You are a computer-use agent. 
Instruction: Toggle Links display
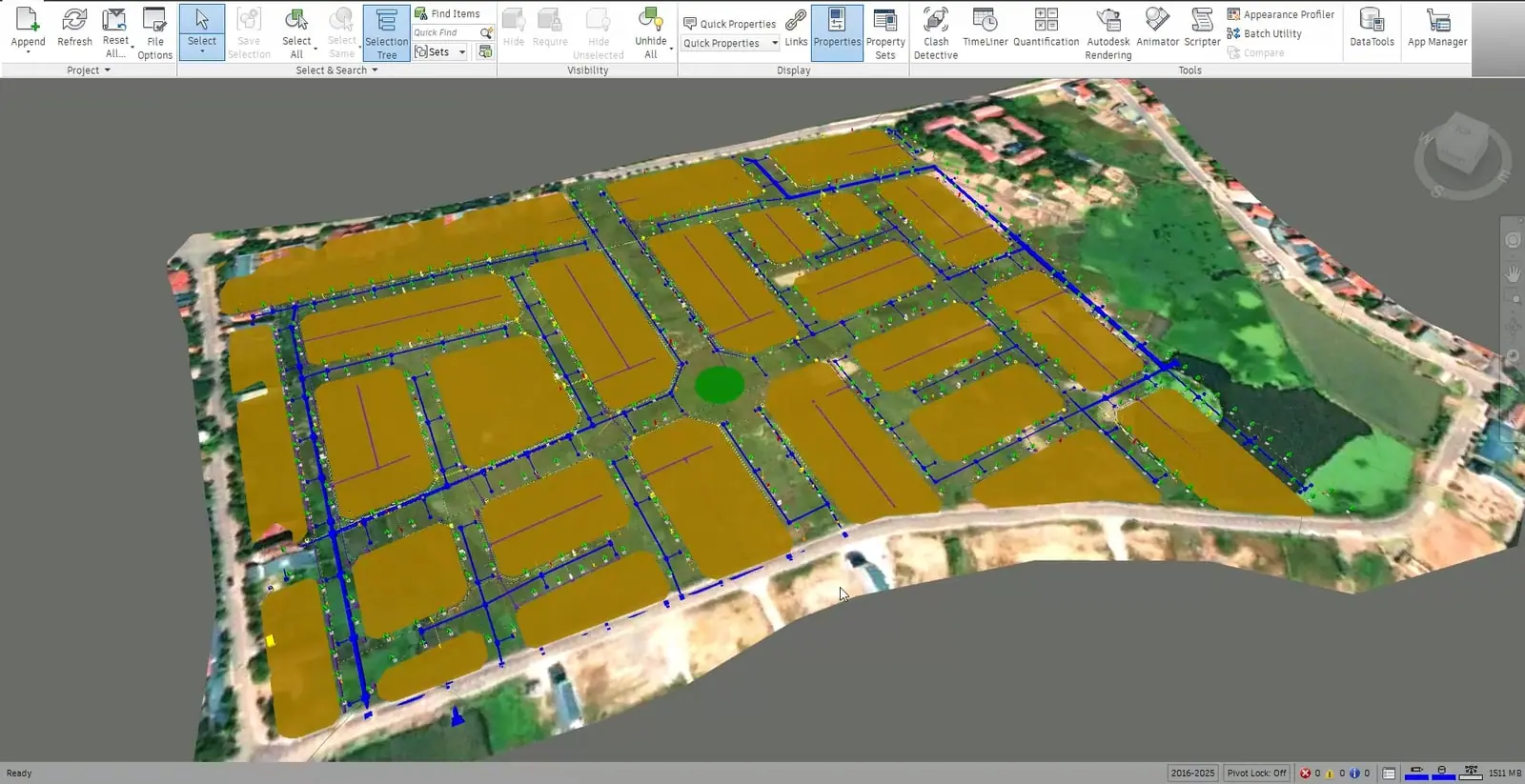pos(796,27)
